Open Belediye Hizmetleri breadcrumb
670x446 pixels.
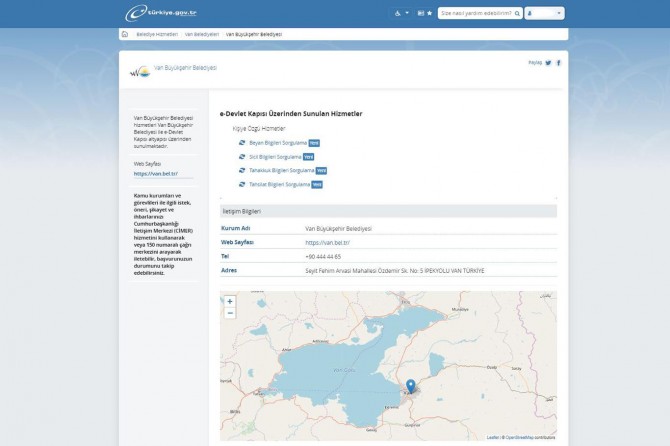point(156,34)
